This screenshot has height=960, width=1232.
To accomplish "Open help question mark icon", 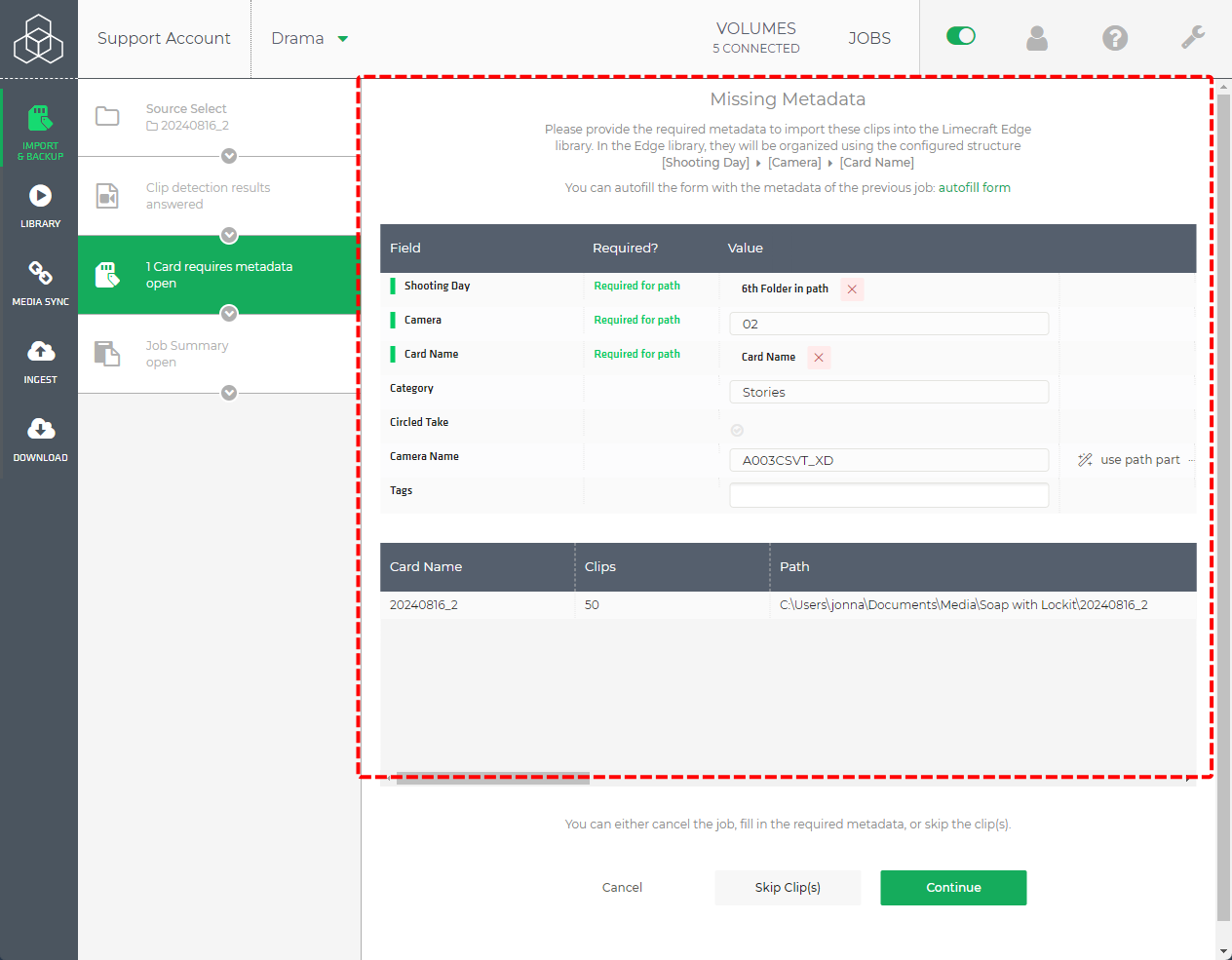I will [x=1115, y=38].
